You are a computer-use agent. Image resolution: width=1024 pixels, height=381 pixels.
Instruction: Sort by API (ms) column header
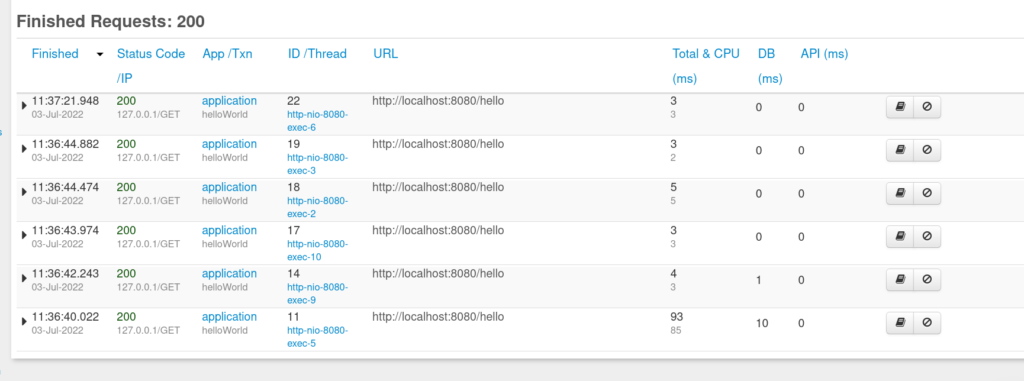coord(824,54)
